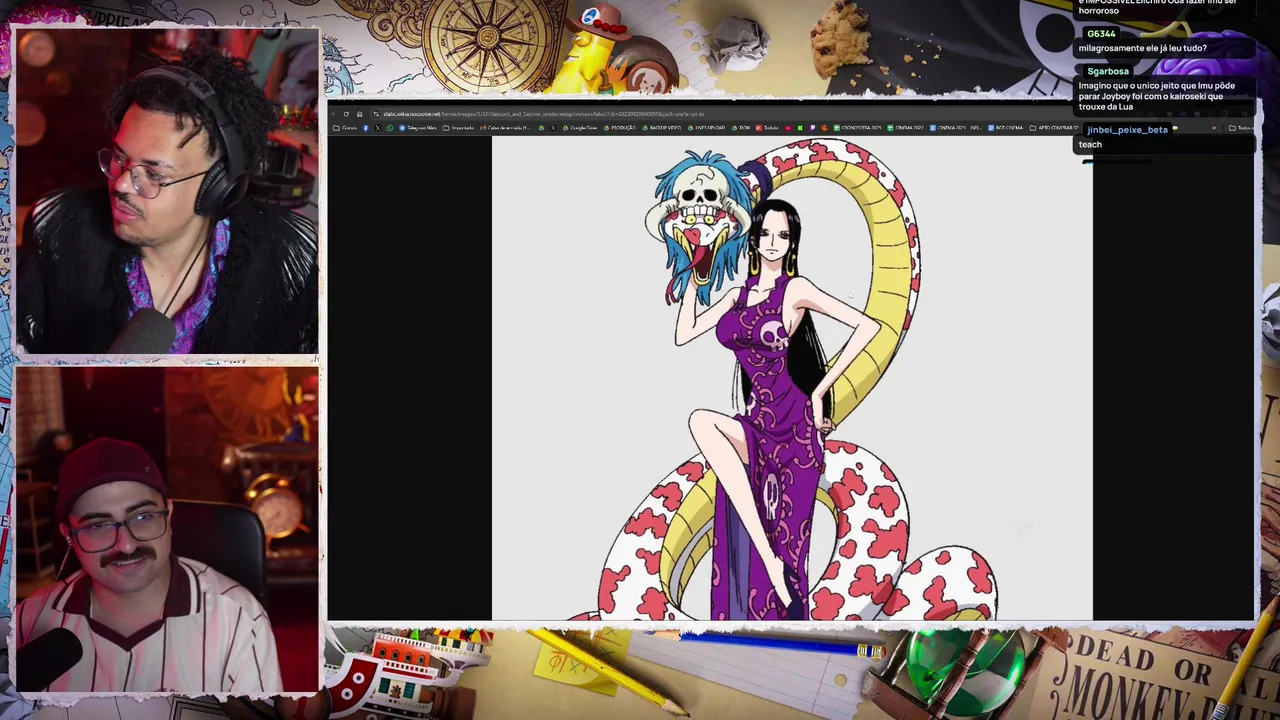Open the Todoist bookmark
Screen dimensions: 1280x720
click(767, 128)
